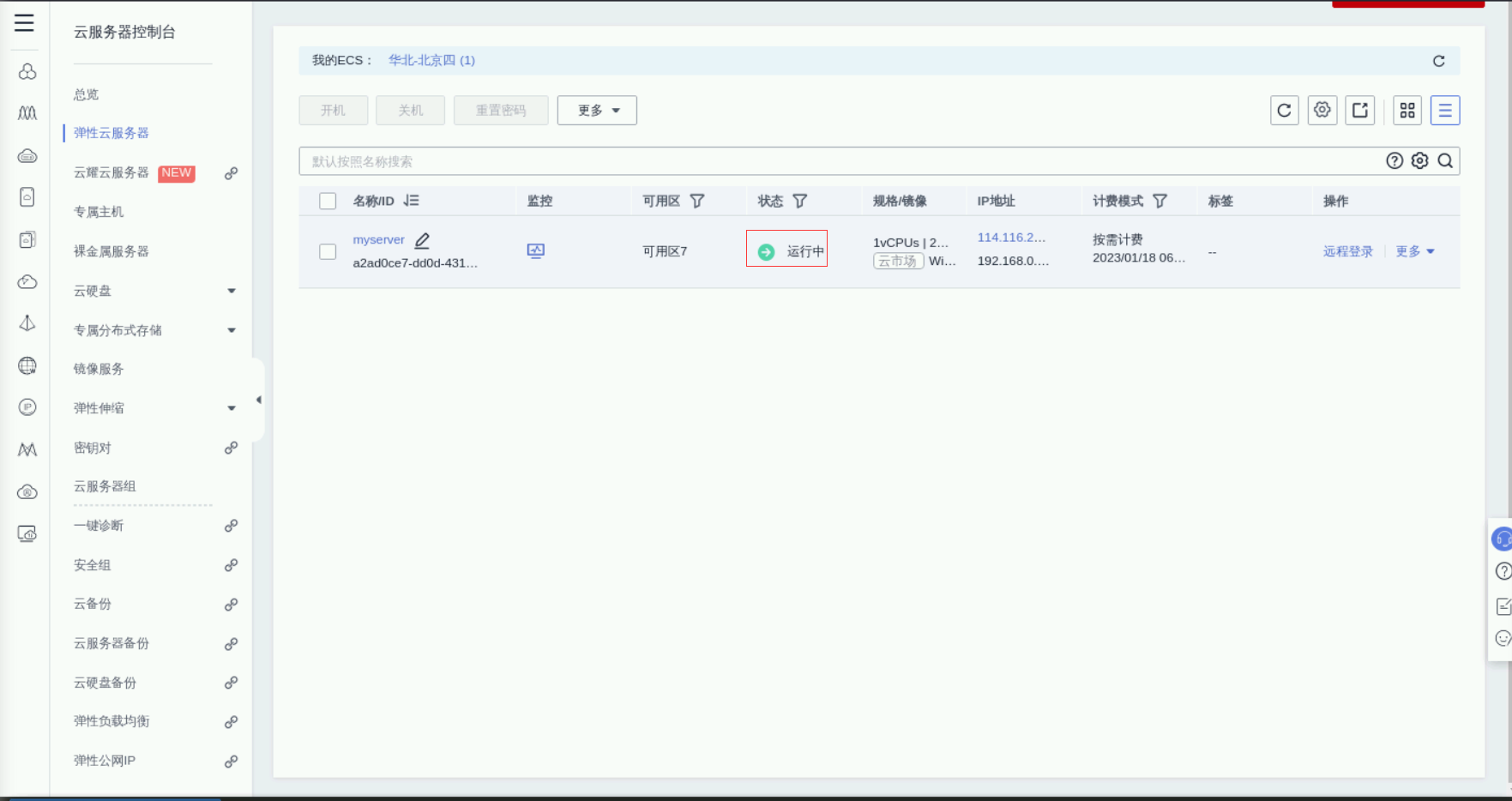Click the 114.116.2… IP address link
This screenshot has width=1512, height=801.
(x=1012, y=238)
